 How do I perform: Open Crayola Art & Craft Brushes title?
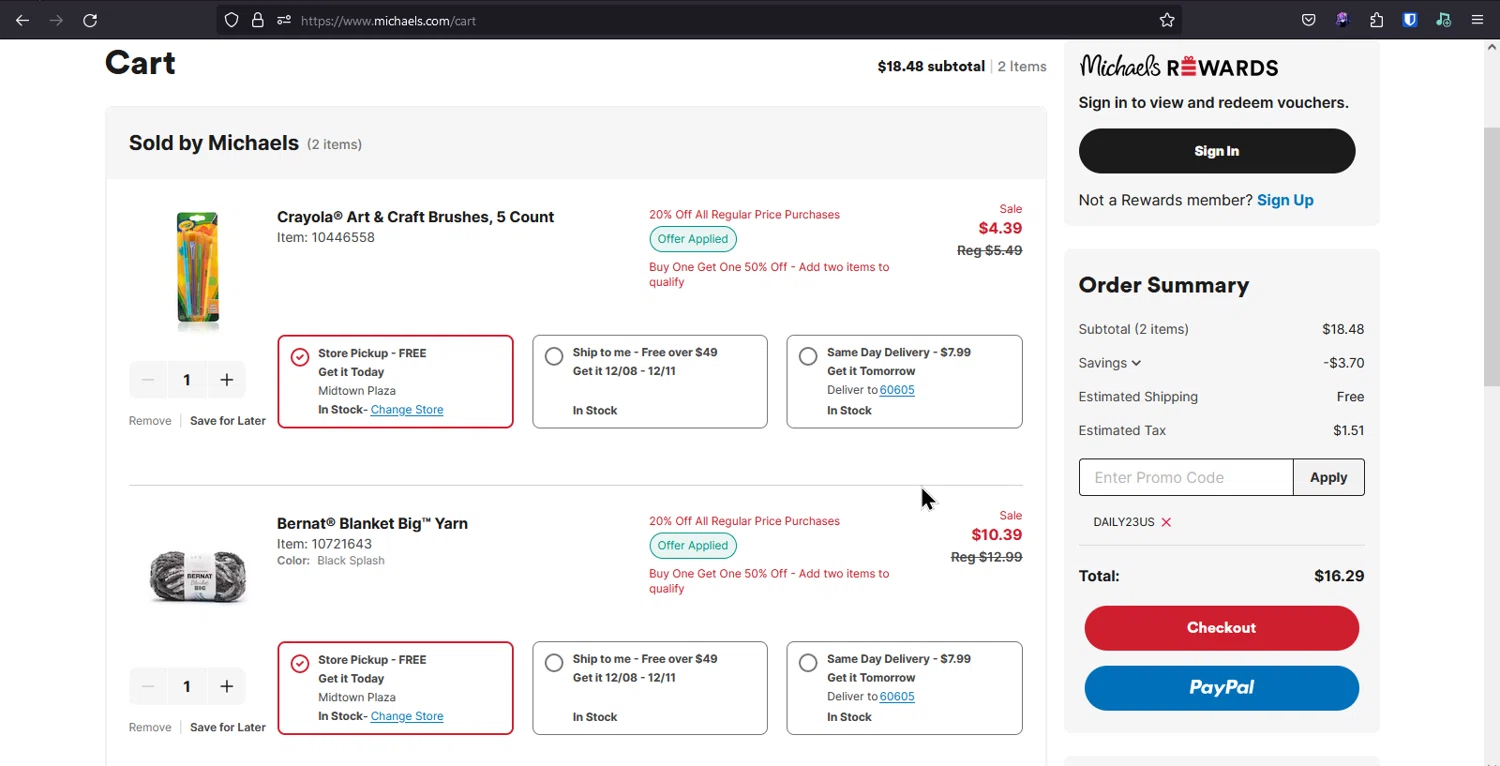(x=415, y=217)
